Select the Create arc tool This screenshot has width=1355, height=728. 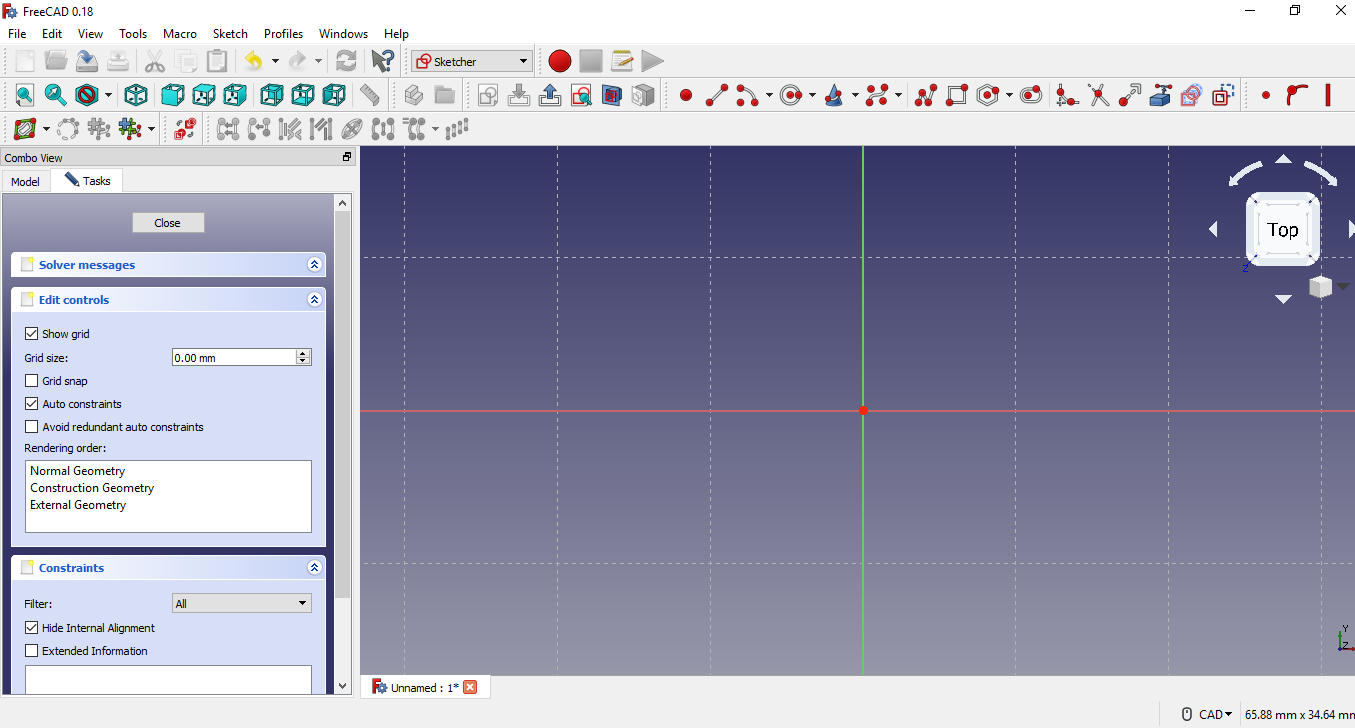(x=748, y=95)
